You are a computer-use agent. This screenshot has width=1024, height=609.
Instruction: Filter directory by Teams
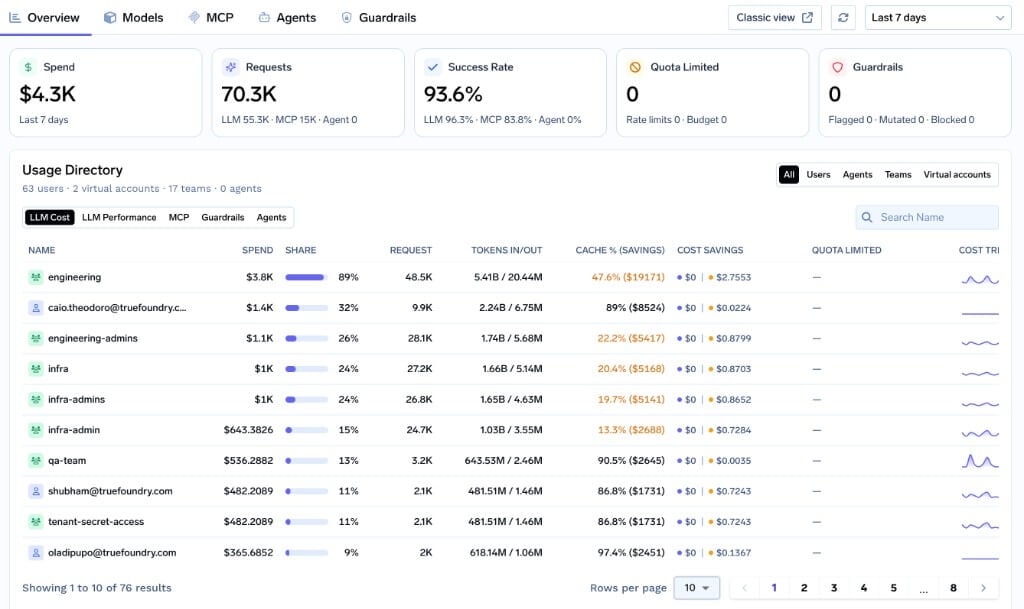pyautogui.click(x=898, y=174)
